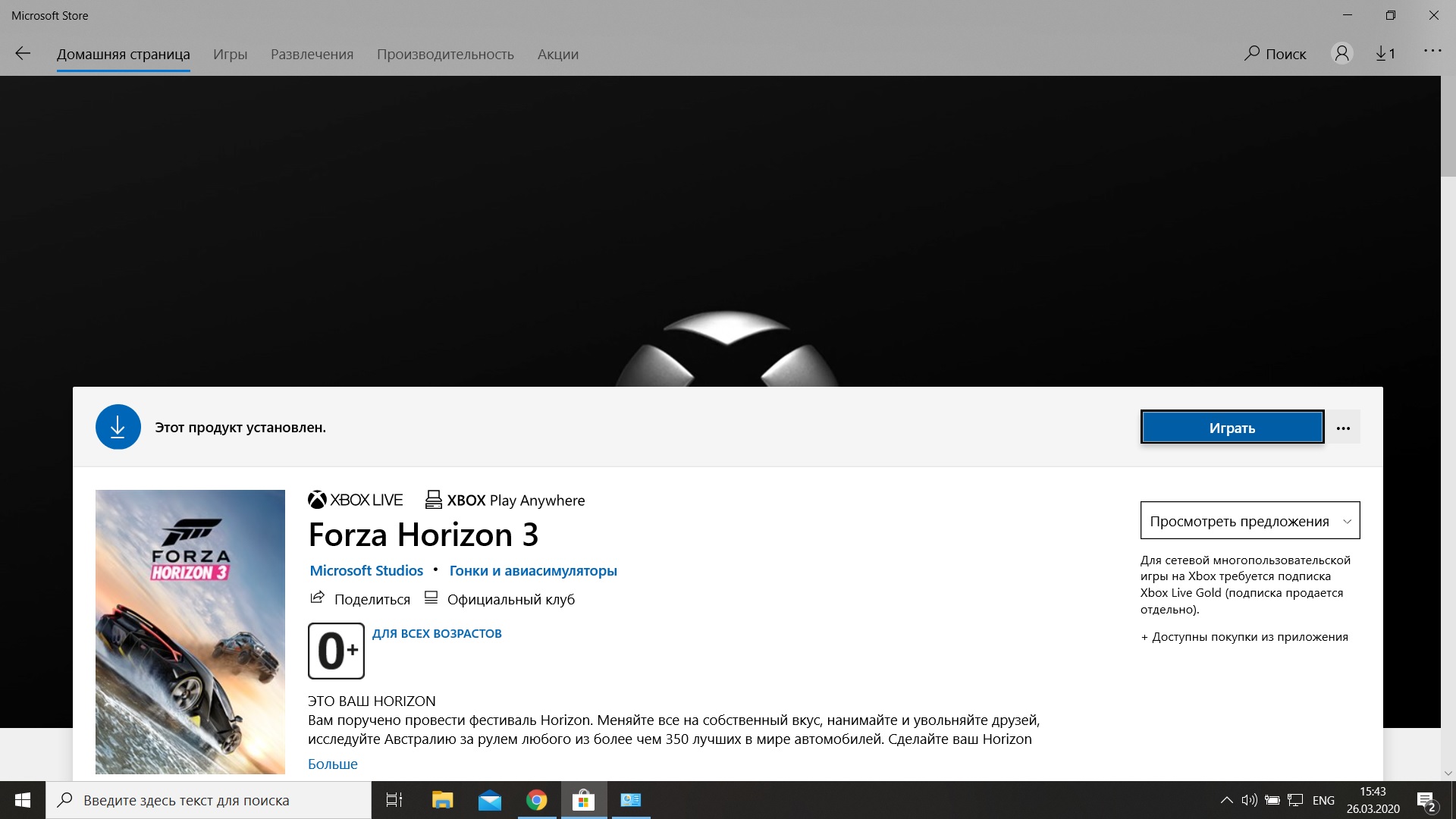The height and width of the screenshot is (819, 1456).
Task: Click in the Windows taskbar search box
Action: pyautogui.click(x=209, y=800)
